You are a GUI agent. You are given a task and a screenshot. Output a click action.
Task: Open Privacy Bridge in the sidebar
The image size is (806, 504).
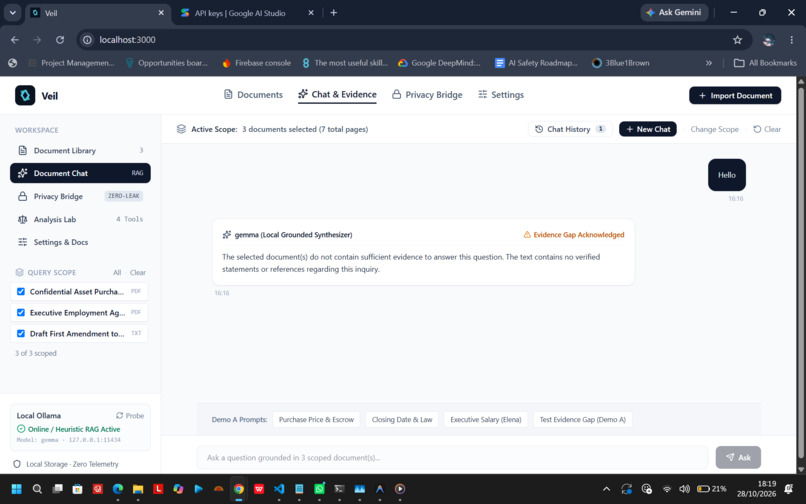coord(80,196)
